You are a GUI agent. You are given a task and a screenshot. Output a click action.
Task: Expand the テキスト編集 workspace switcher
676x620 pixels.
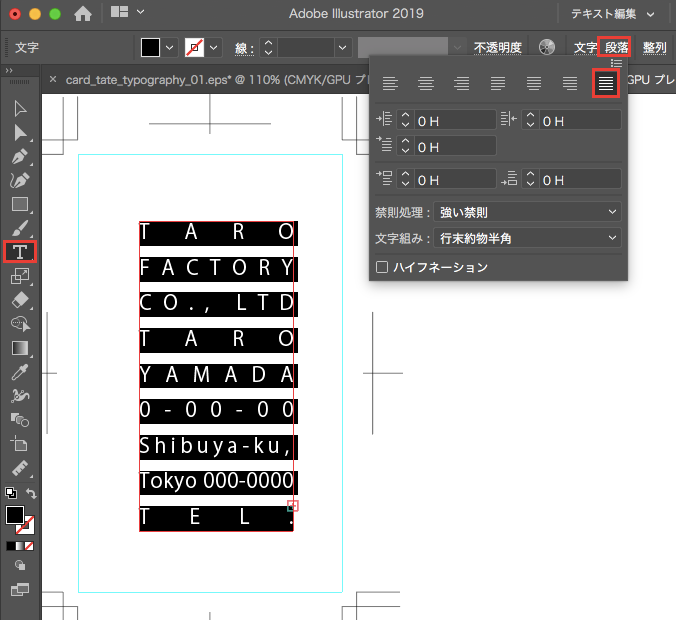pyautogui.click(x=612, y=14)
